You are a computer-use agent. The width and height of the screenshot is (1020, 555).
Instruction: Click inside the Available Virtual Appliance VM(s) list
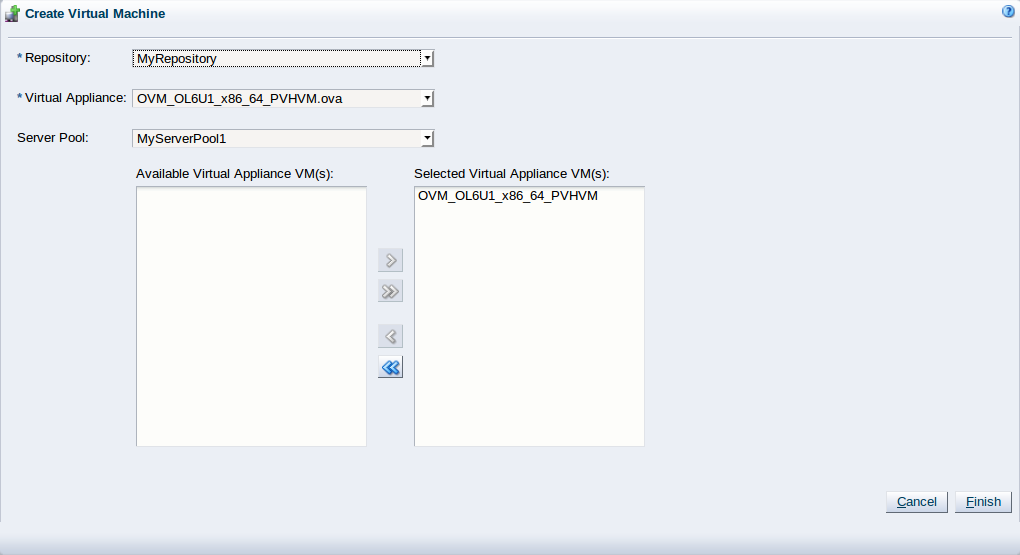click(x=251, y=316)
